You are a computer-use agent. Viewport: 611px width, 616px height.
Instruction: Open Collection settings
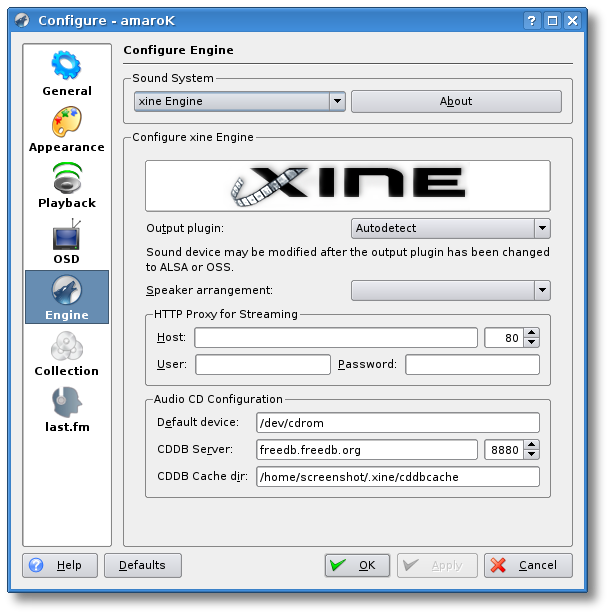point(67,349)
